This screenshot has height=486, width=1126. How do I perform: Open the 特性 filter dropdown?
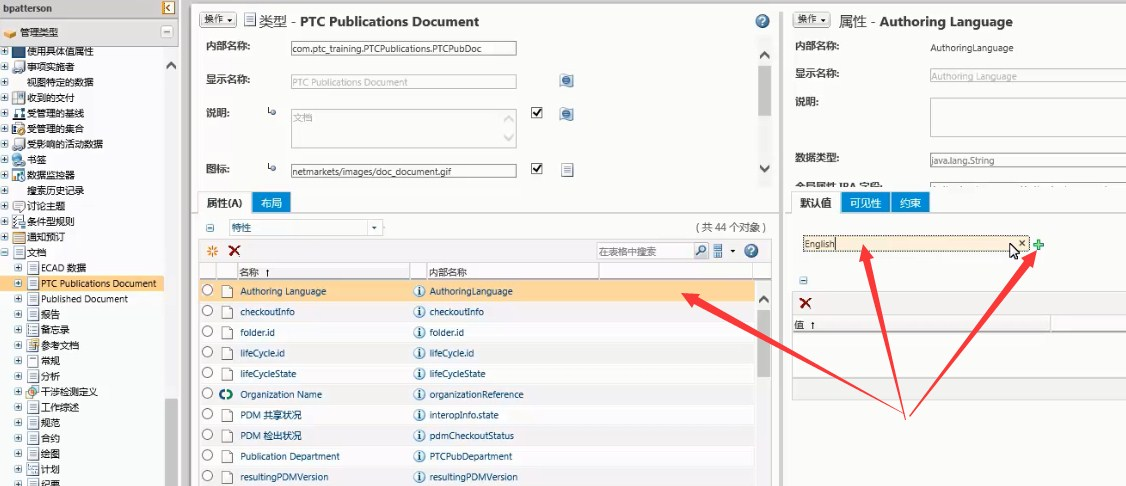tap(374, 228)
